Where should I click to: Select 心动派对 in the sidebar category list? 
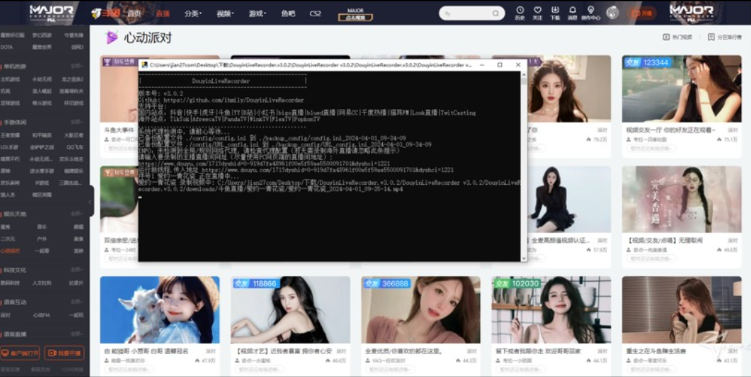point(10,251)
